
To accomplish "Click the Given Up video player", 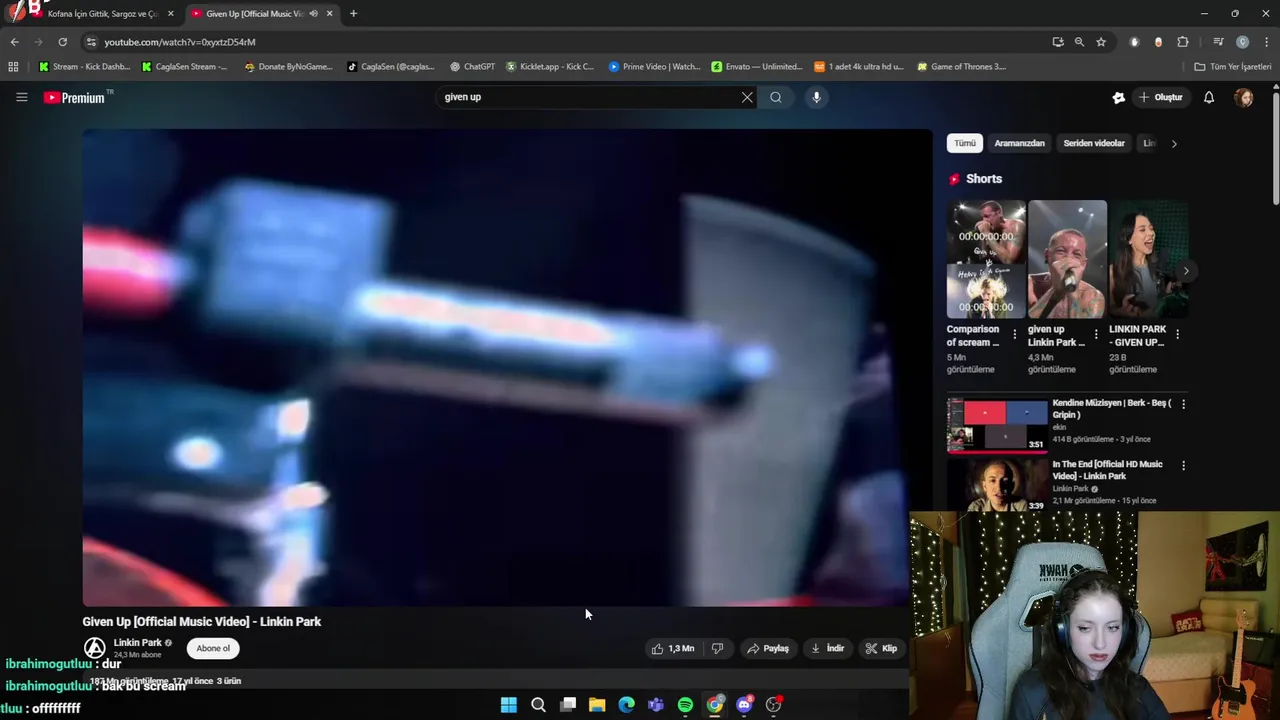I will [x=507, y=367].
